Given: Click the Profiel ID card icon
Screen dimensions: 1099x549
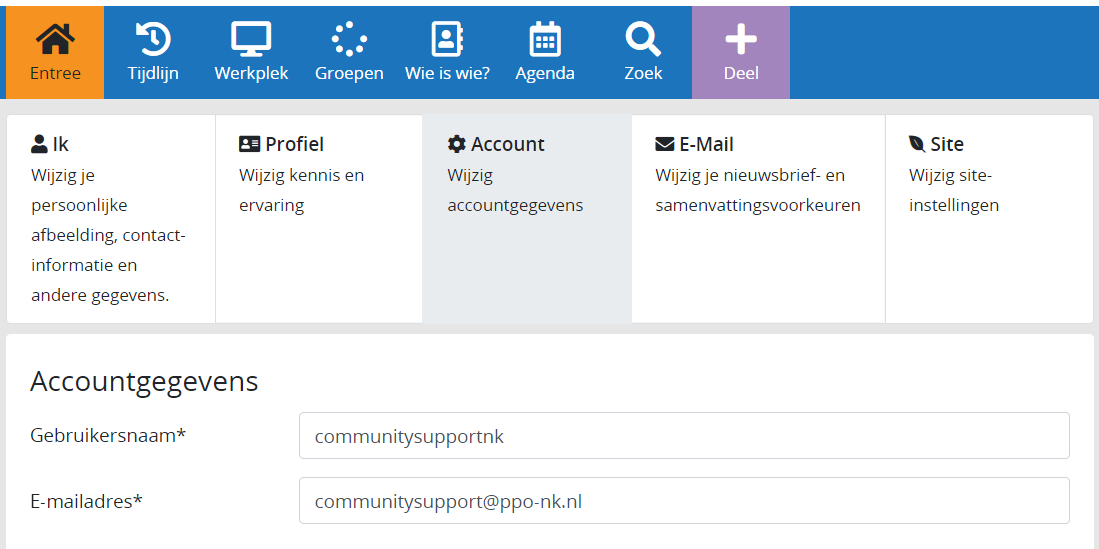Looking at the screenshot, I should [249, 144].
